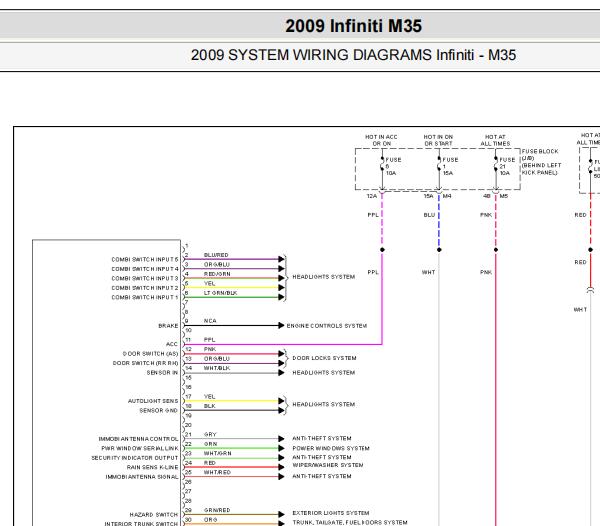Click the "NCA" wire label at pin 9
Viewport: 600px width, 526px height.
pyautogui.click(x=210, y=321)
